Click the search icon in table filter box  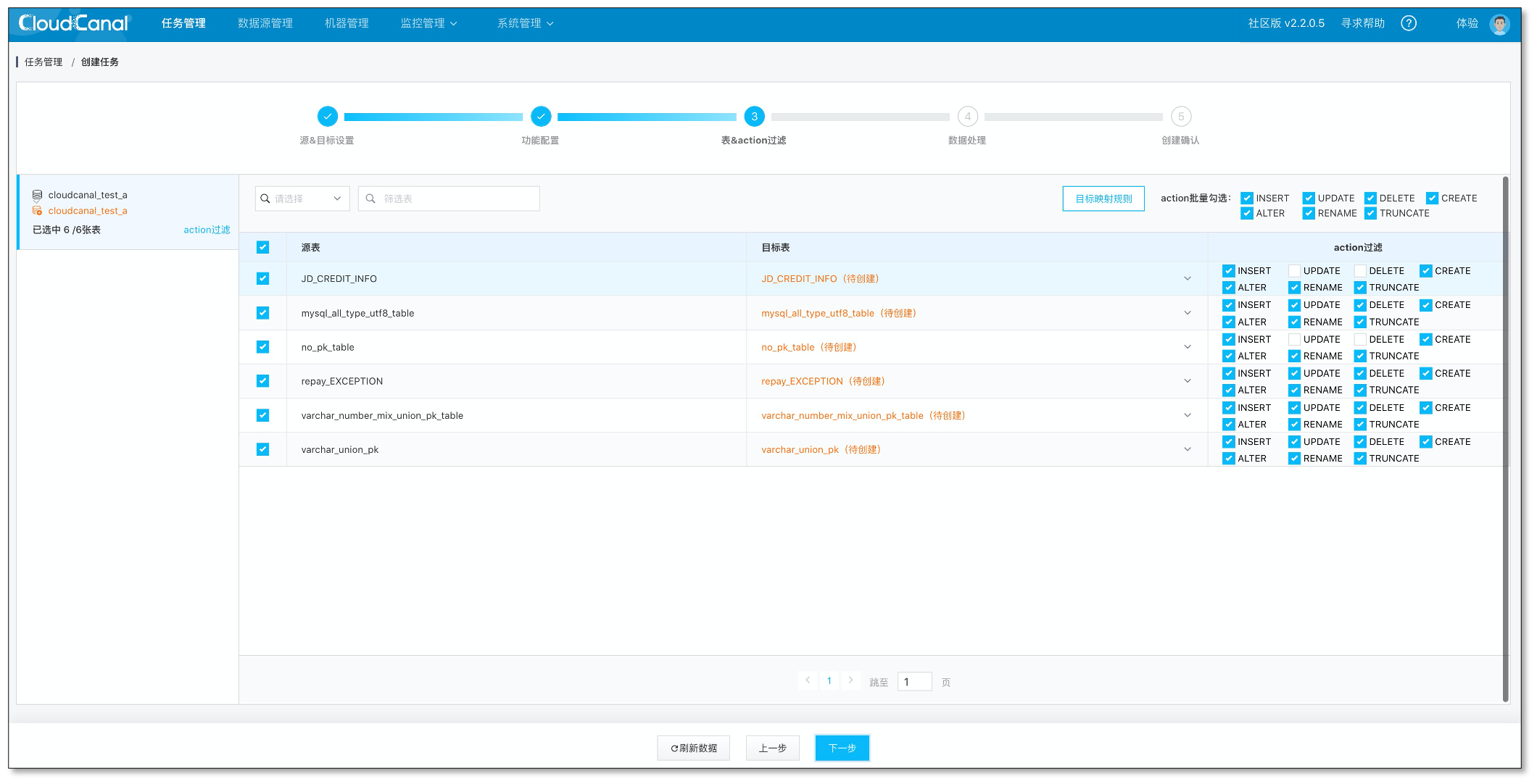[x=370, y=199]
